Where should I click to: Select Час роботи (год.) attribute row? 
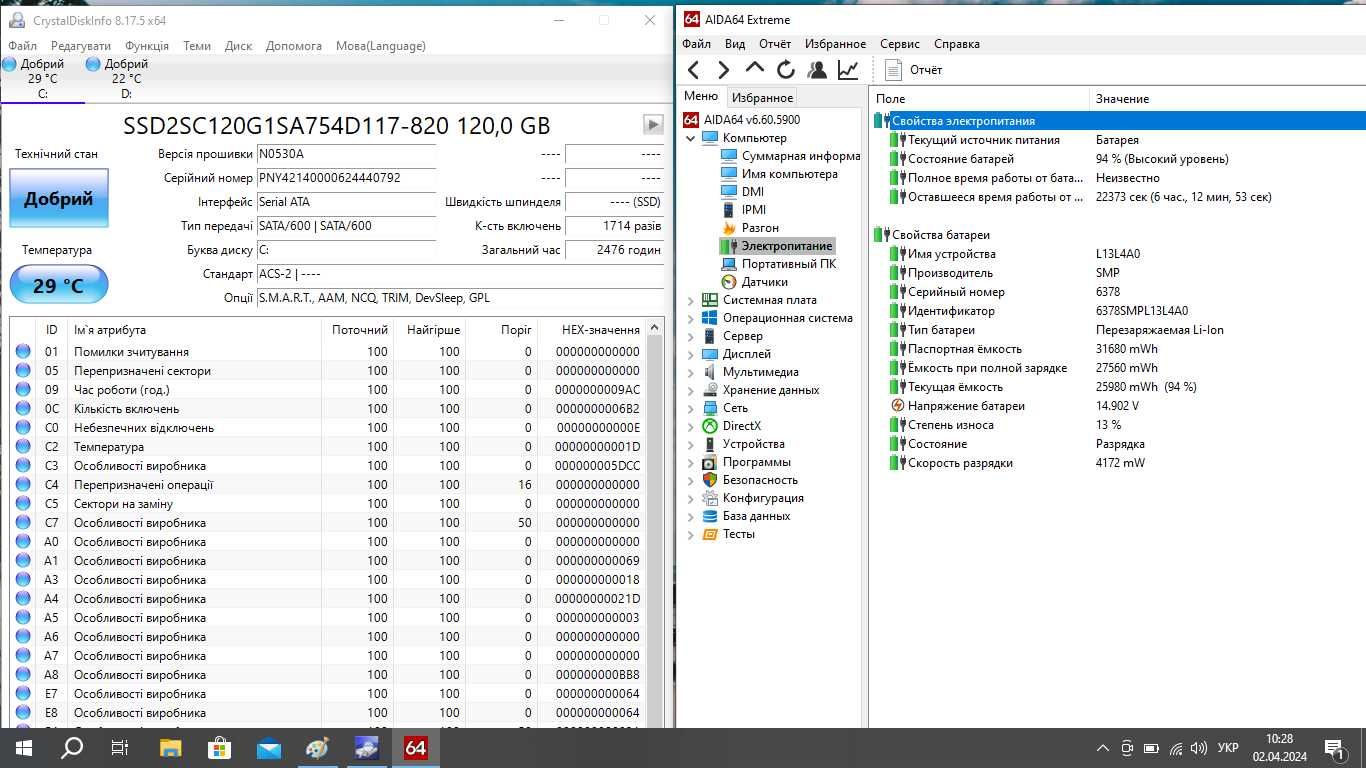click(328, 390)
